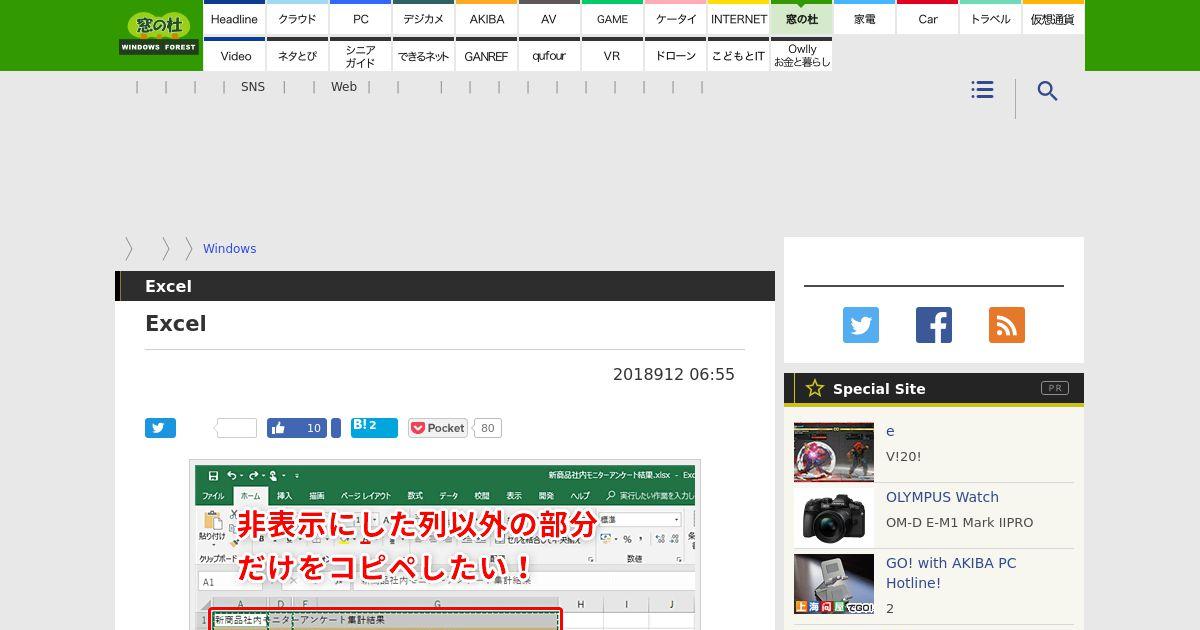Screen dimensions: 1200x630
Task: Open the ケータイ tab
Action: click(675, 18)
